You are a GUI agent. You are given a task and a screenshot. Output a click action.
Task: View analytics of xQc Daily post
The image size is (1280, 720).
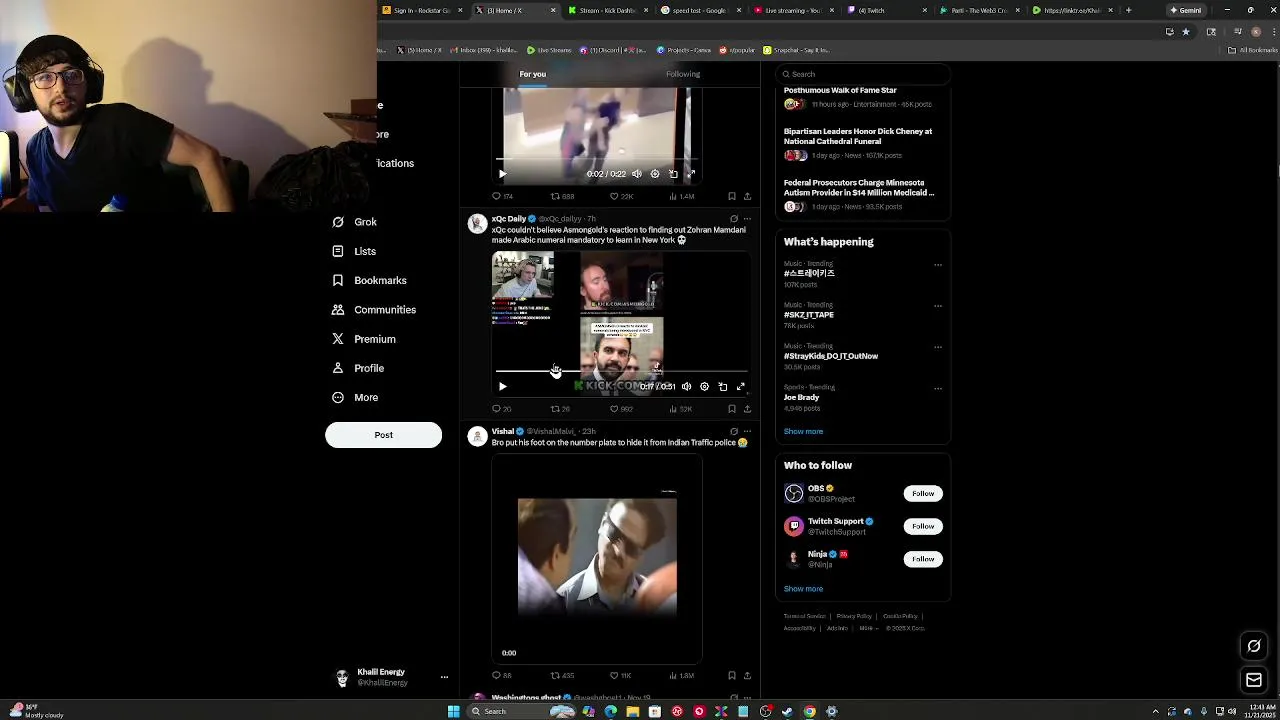679,409
